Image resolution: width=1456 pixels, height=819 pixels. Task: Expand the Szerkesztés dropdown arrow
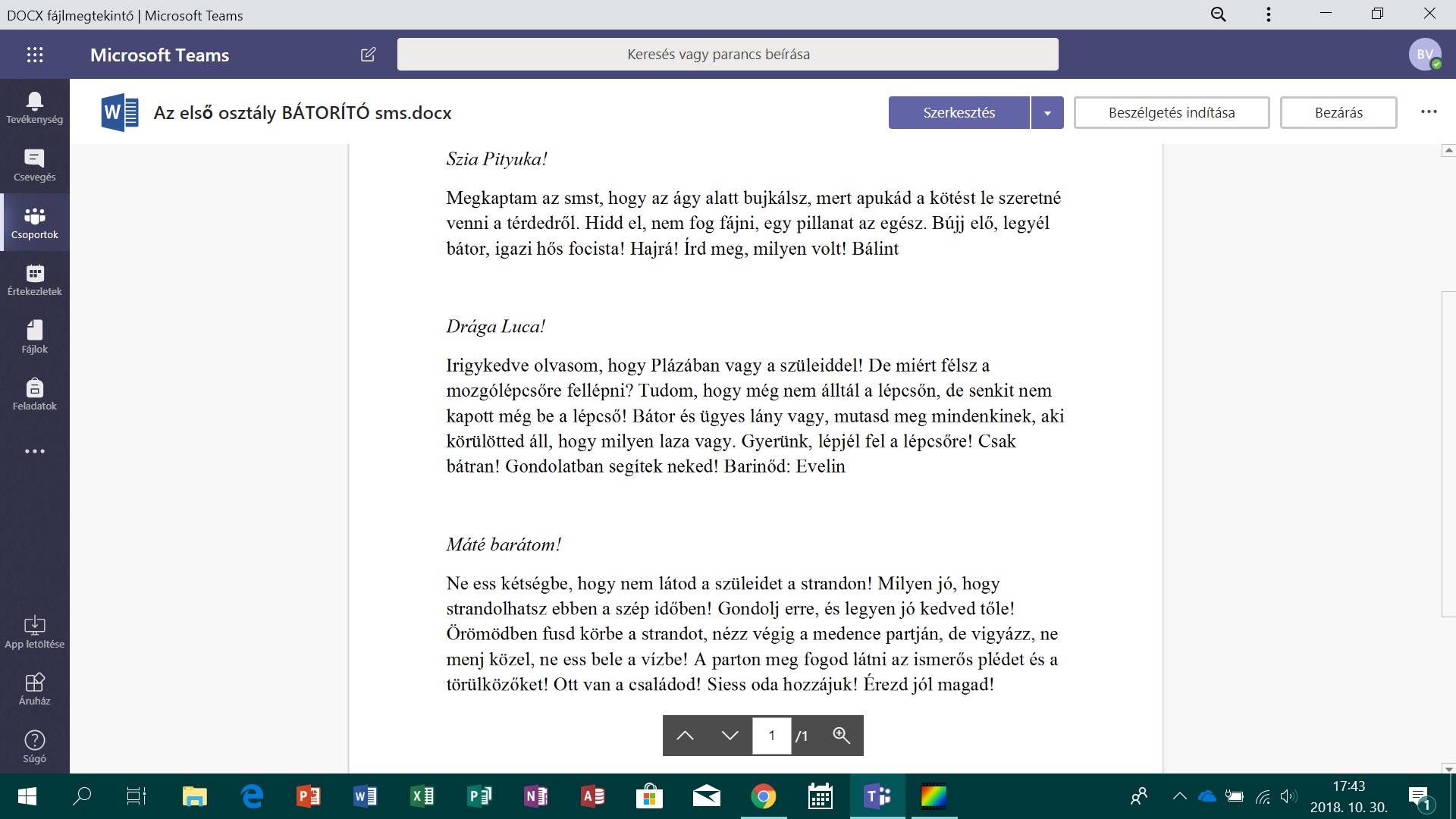tap(1047, 113)
